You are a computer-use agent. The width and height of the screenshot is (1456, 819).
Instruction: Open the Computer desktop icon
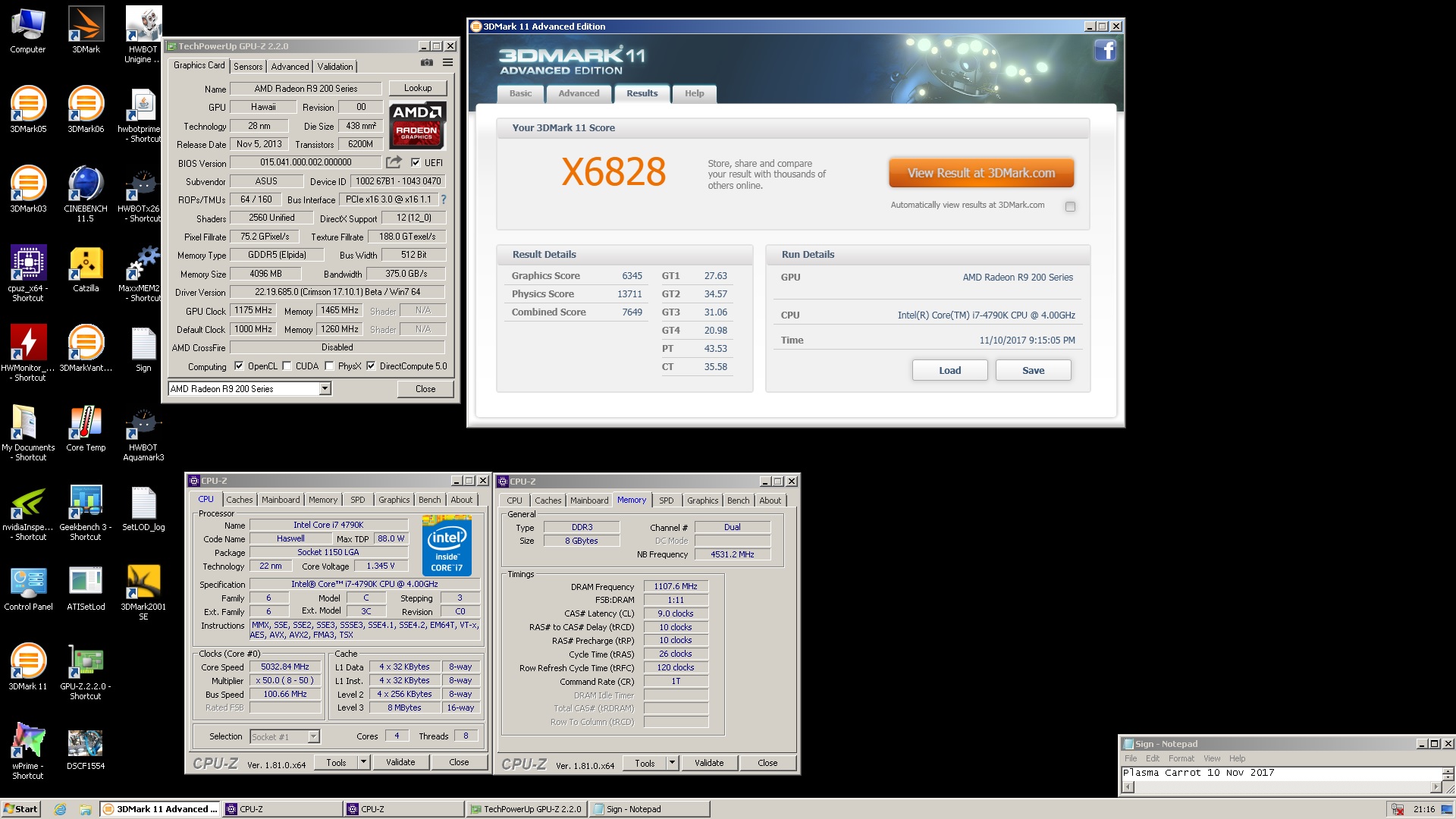coord(28,30)
